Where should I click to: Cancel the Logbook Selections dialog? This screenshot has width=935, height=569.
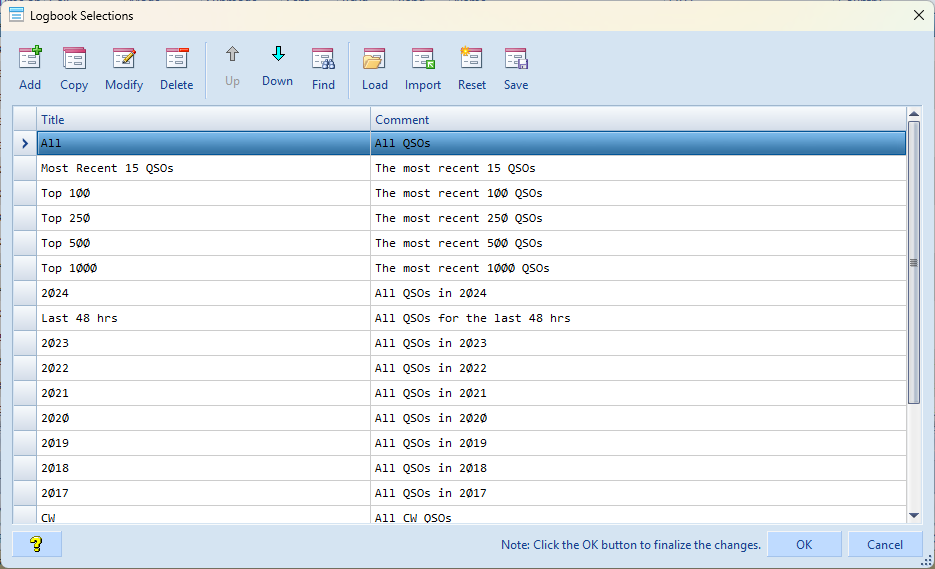pos(884,544)
